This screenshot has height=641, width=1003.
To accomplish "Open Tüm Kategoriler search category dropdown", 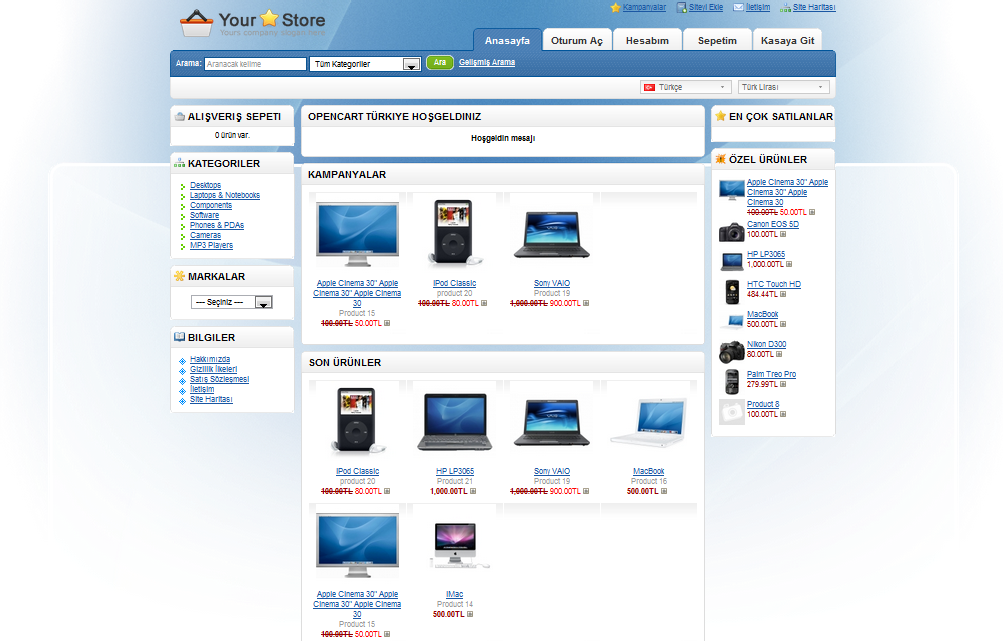I will pyautogui.click(x=365, y=64).
